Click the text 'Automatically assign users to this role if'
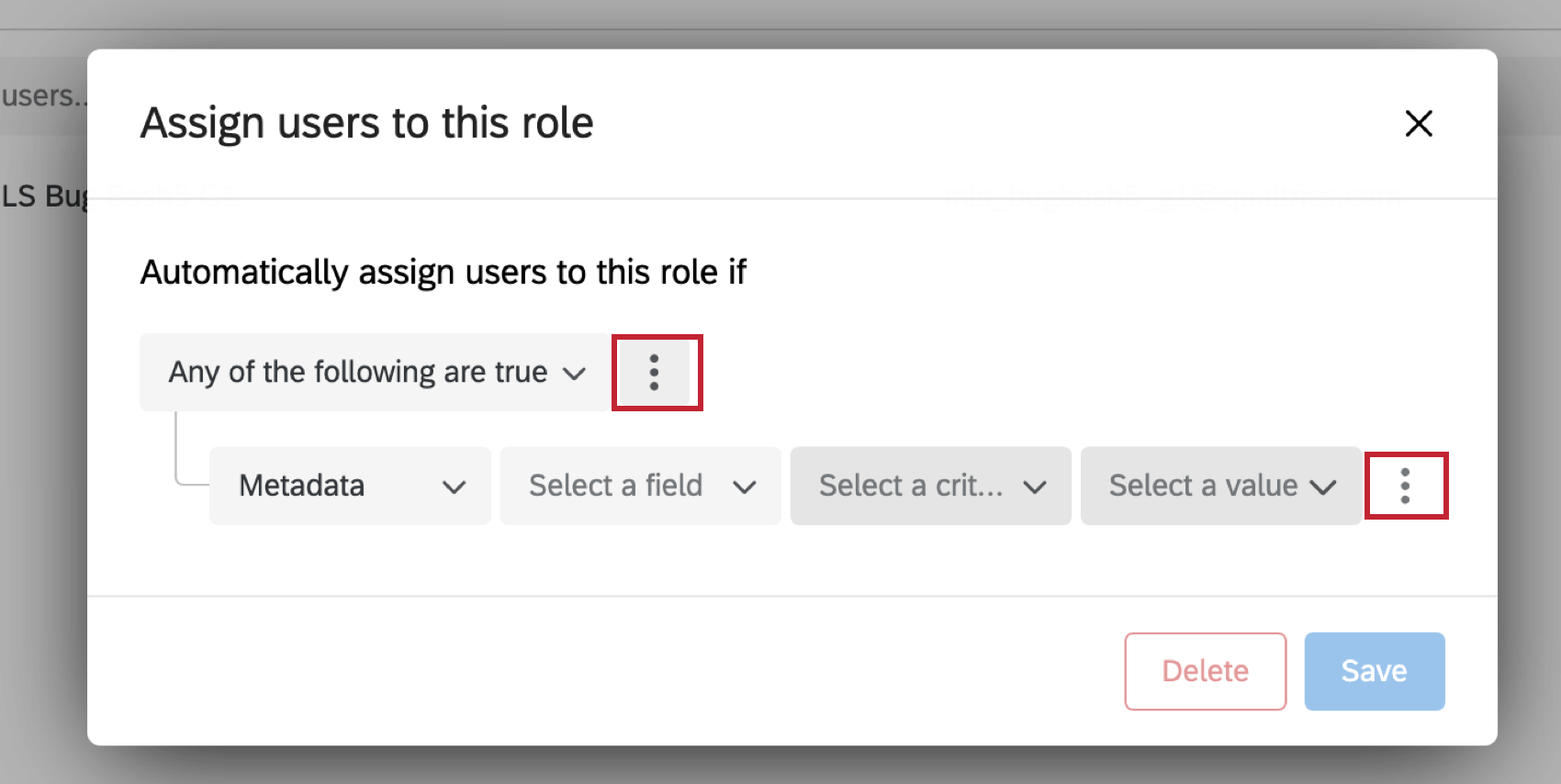 (444, 272)
